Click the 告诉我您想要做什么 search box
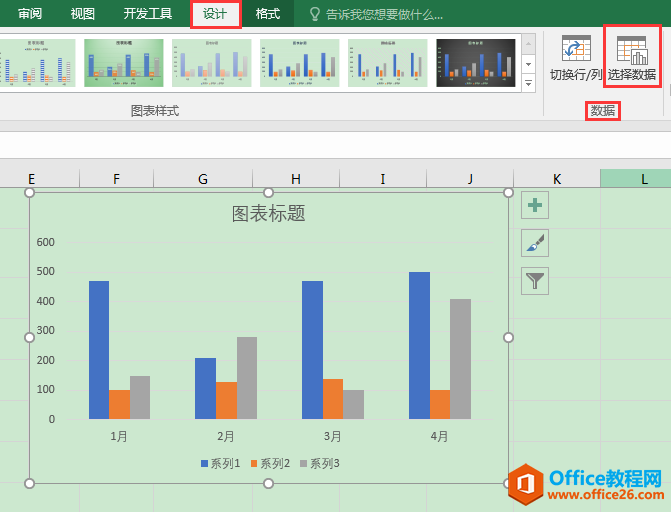671x512 pixels. pos(384,15)
